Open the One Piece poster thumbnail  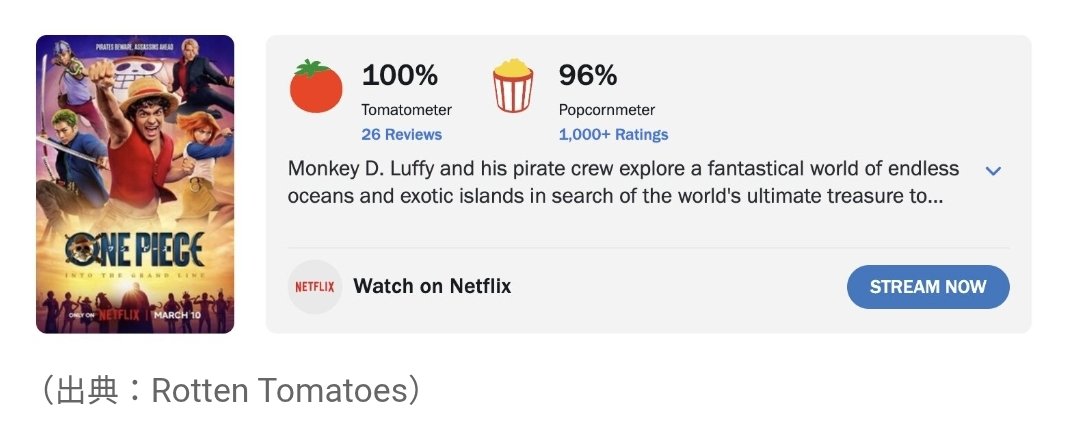tap(135, 184)
